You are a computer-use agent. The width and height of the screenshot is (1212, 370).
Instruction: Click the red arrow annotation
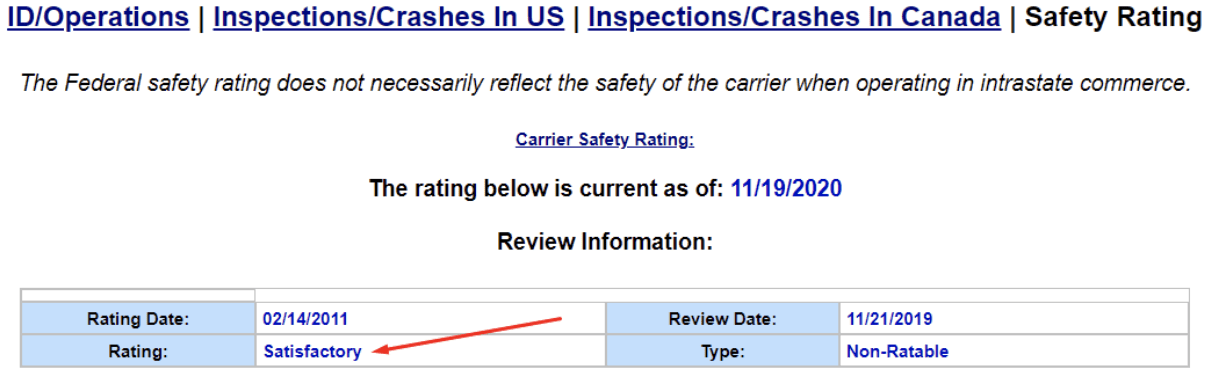click(x=466, y=334)
